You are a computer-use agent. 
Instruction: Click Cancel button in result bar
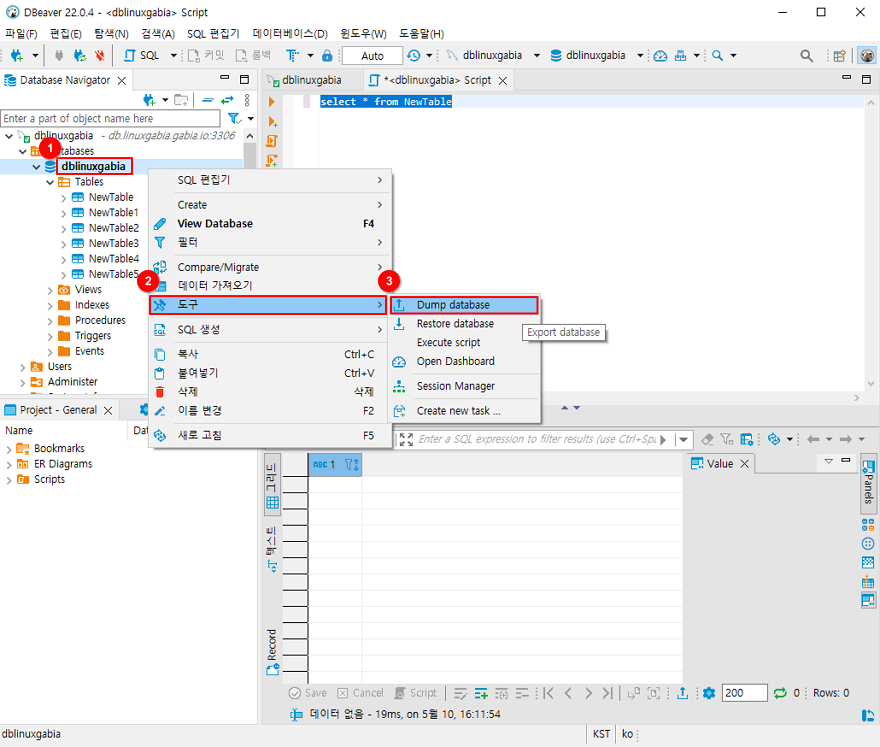pyautogui.click(x=360, y=693)
